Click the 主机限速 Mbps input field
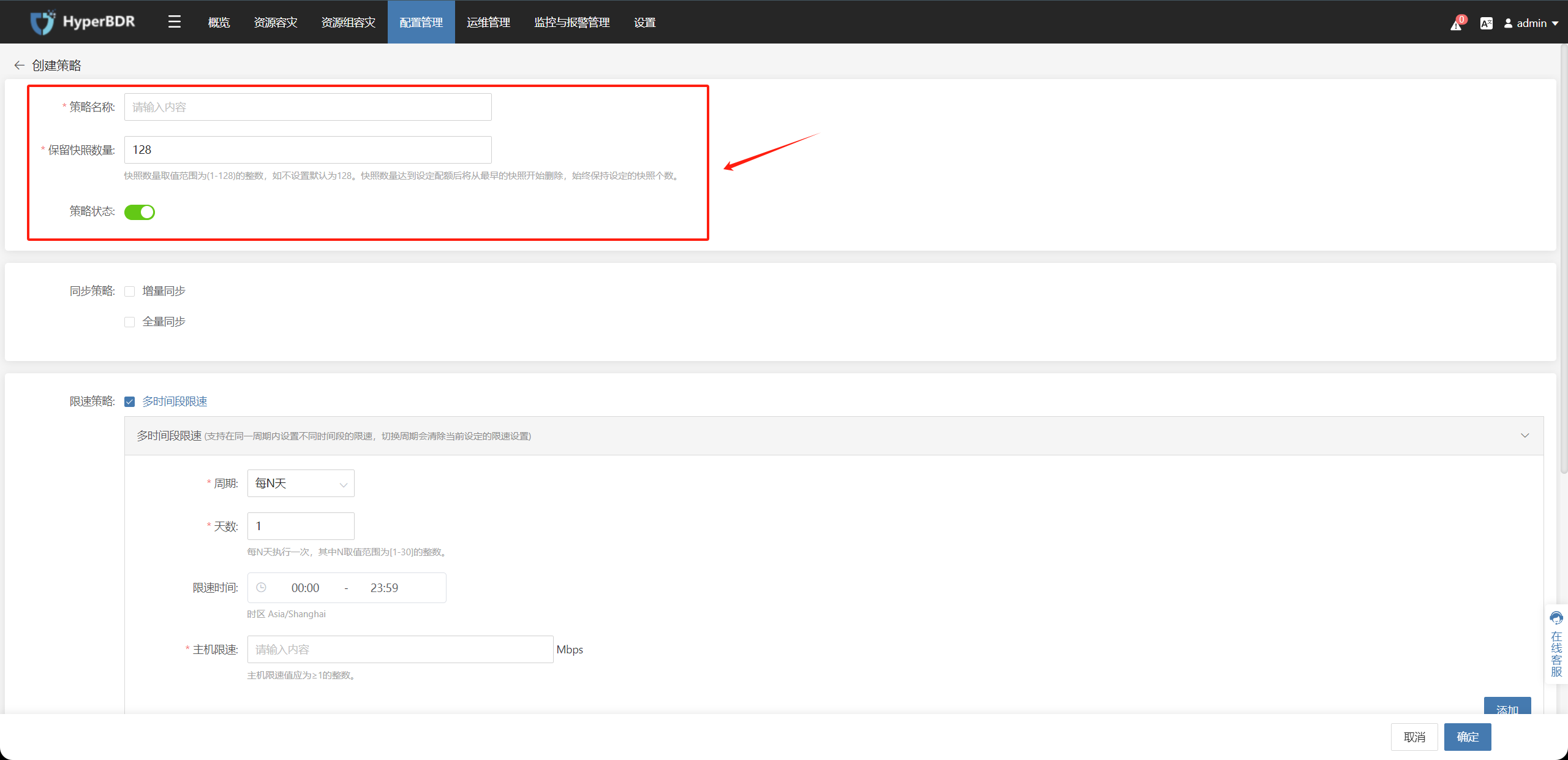 (x=400, y=649)
